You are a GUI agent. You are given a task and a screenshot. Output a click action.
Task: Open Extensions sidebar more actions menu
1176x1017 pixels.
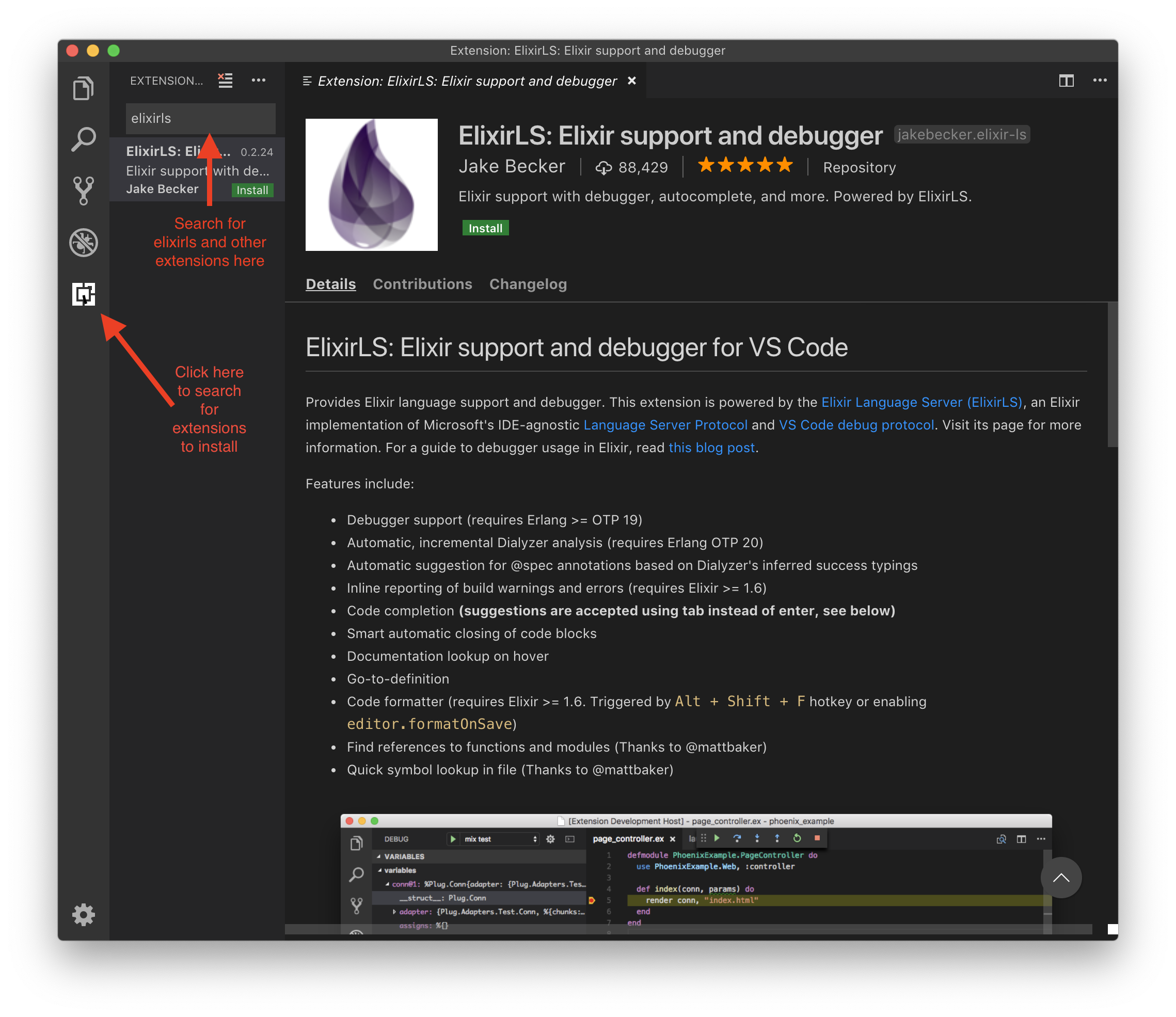coord(258,81)
